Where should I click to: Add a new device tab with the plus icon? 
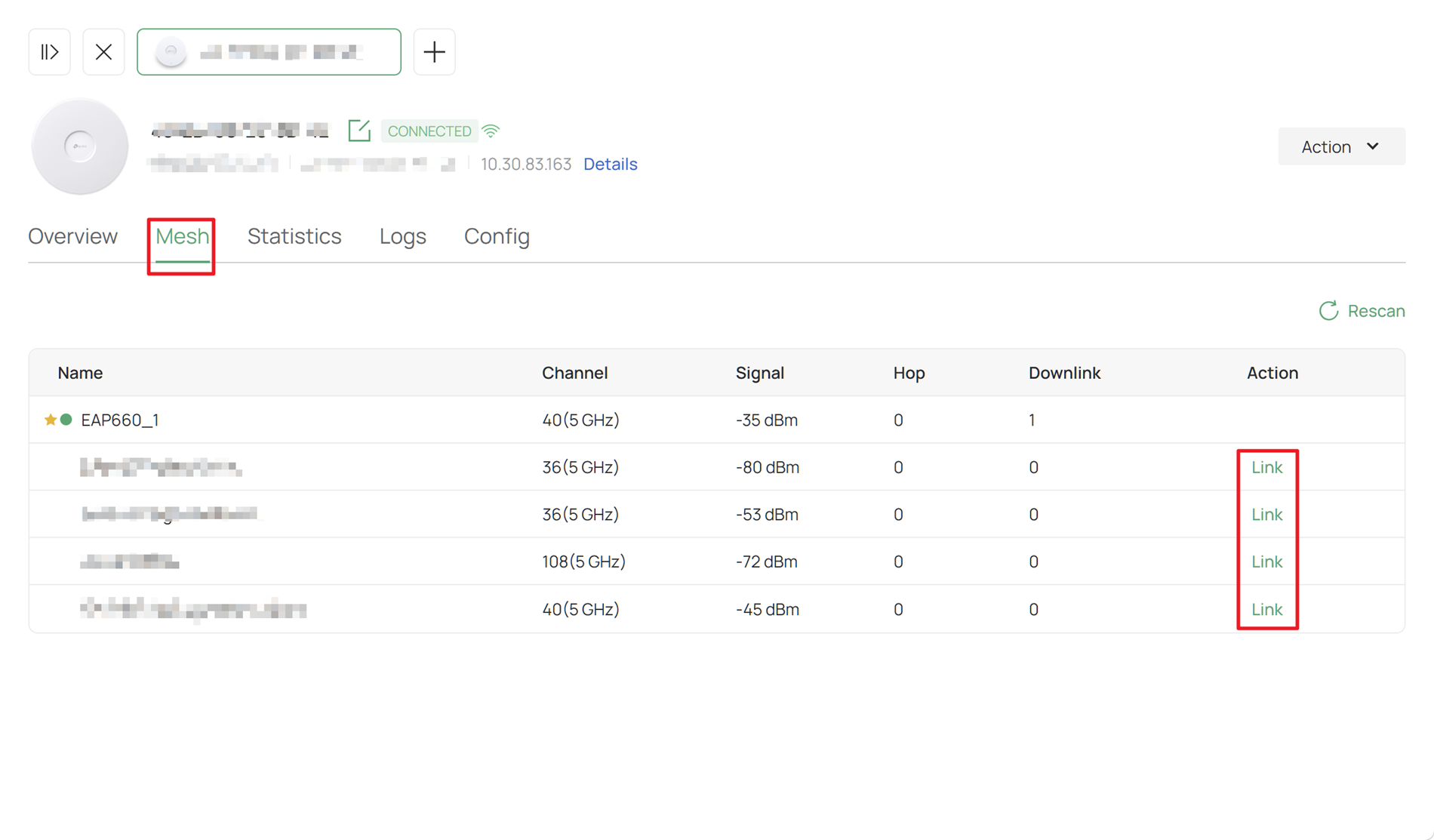click(434, 52)
